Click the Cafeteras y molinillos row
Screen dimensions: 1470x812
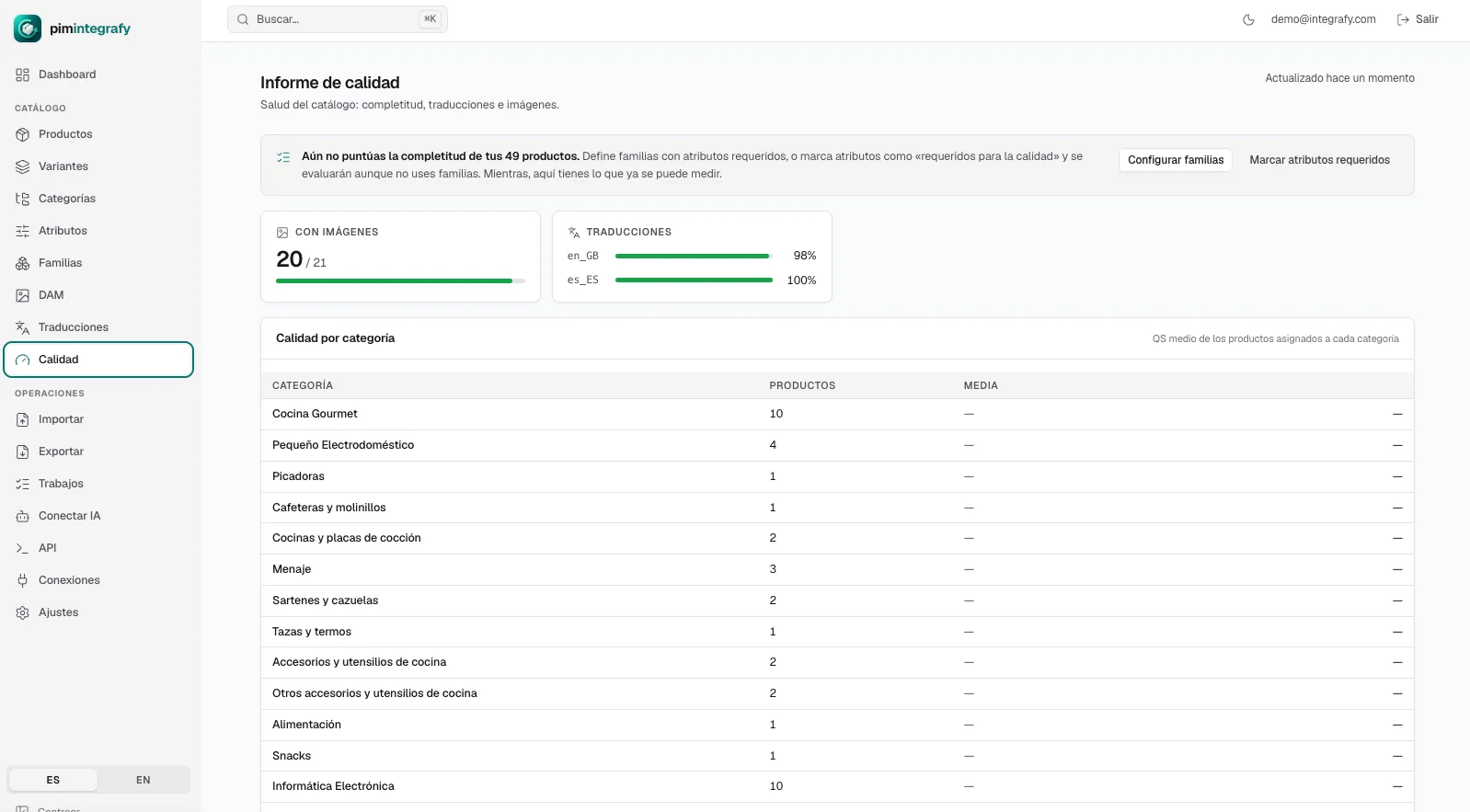(837, 508)
